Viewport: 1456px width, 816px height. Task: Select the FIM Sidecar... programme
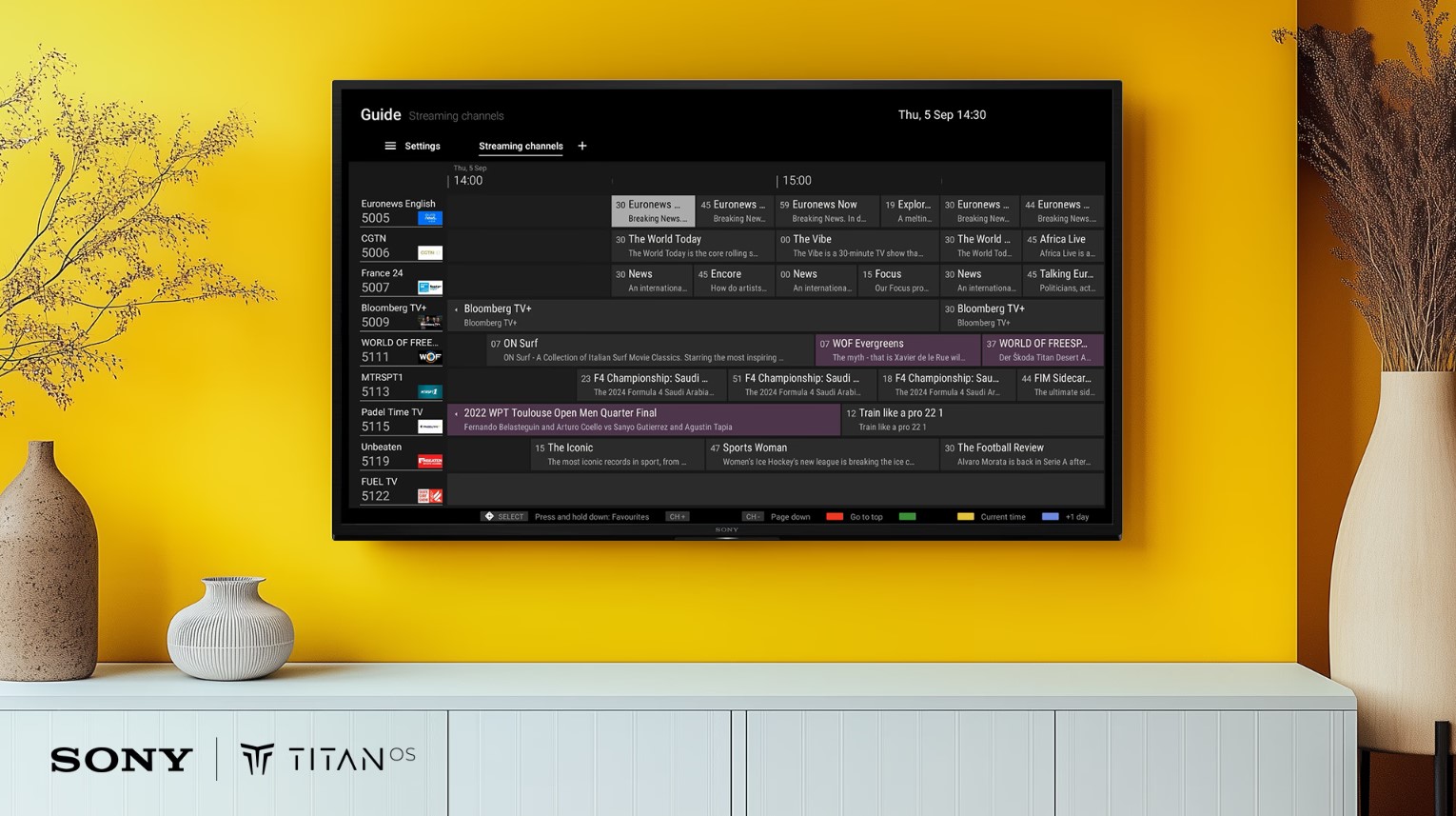pos(1060,385)
